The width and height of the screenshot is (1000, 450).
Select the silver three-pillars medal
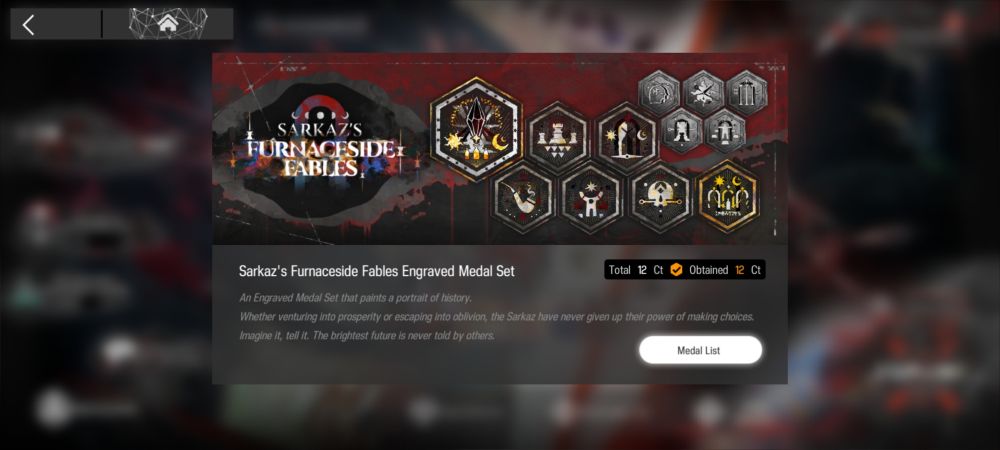pyautogui.click(x=747, y=93)
